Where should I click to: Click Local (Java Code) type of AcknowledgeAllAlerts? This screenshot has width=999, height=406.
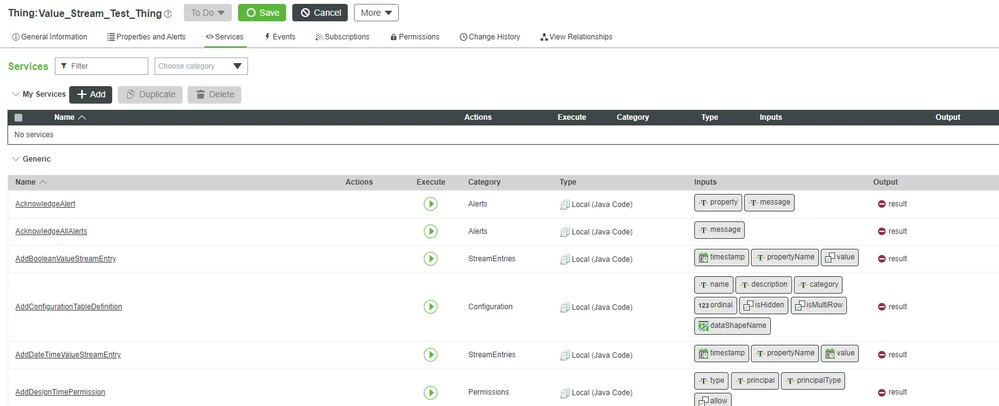tap(596, 231)
